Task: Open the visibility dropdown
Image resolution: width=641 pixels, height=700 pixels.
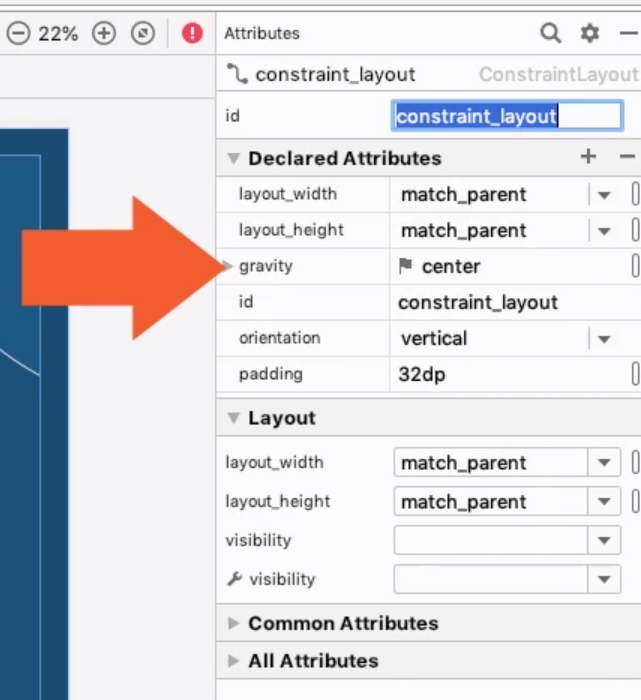Action: coord(604,540)
